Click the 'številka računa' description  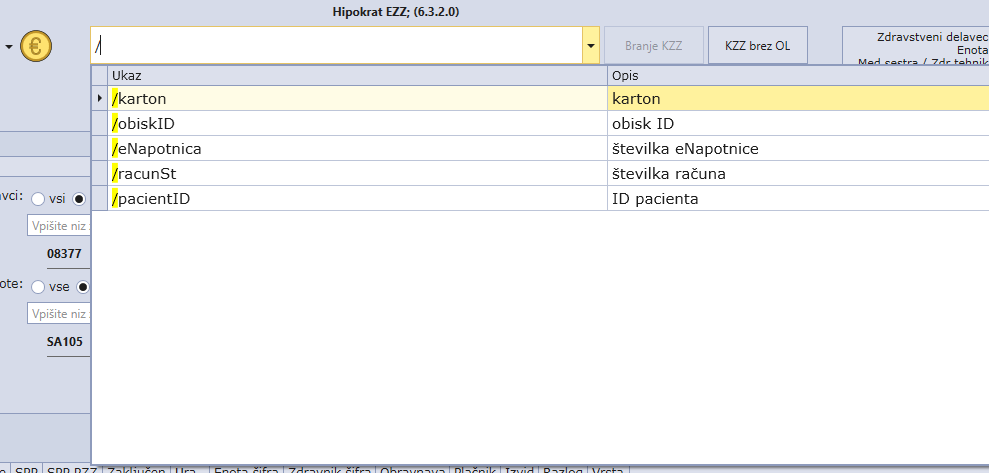pyautogui.click(x=798, y=173)
